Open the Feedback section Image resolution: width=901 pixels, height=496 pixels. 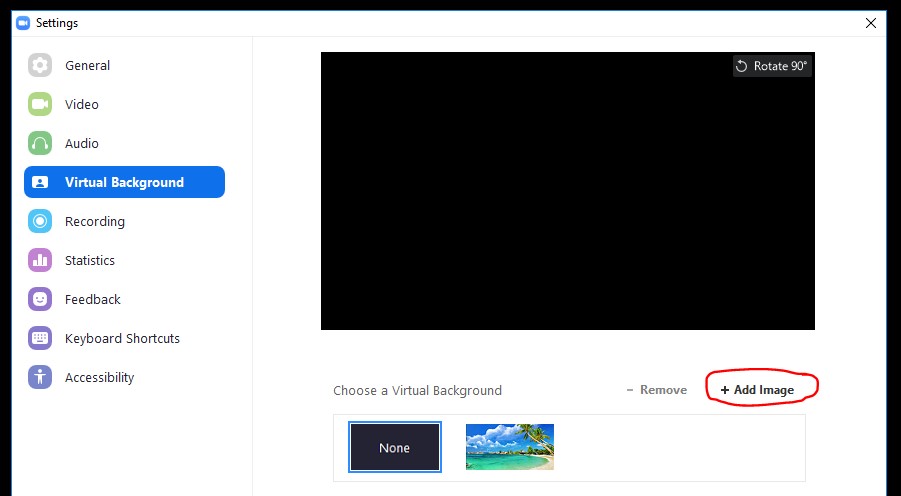[124, 299]
